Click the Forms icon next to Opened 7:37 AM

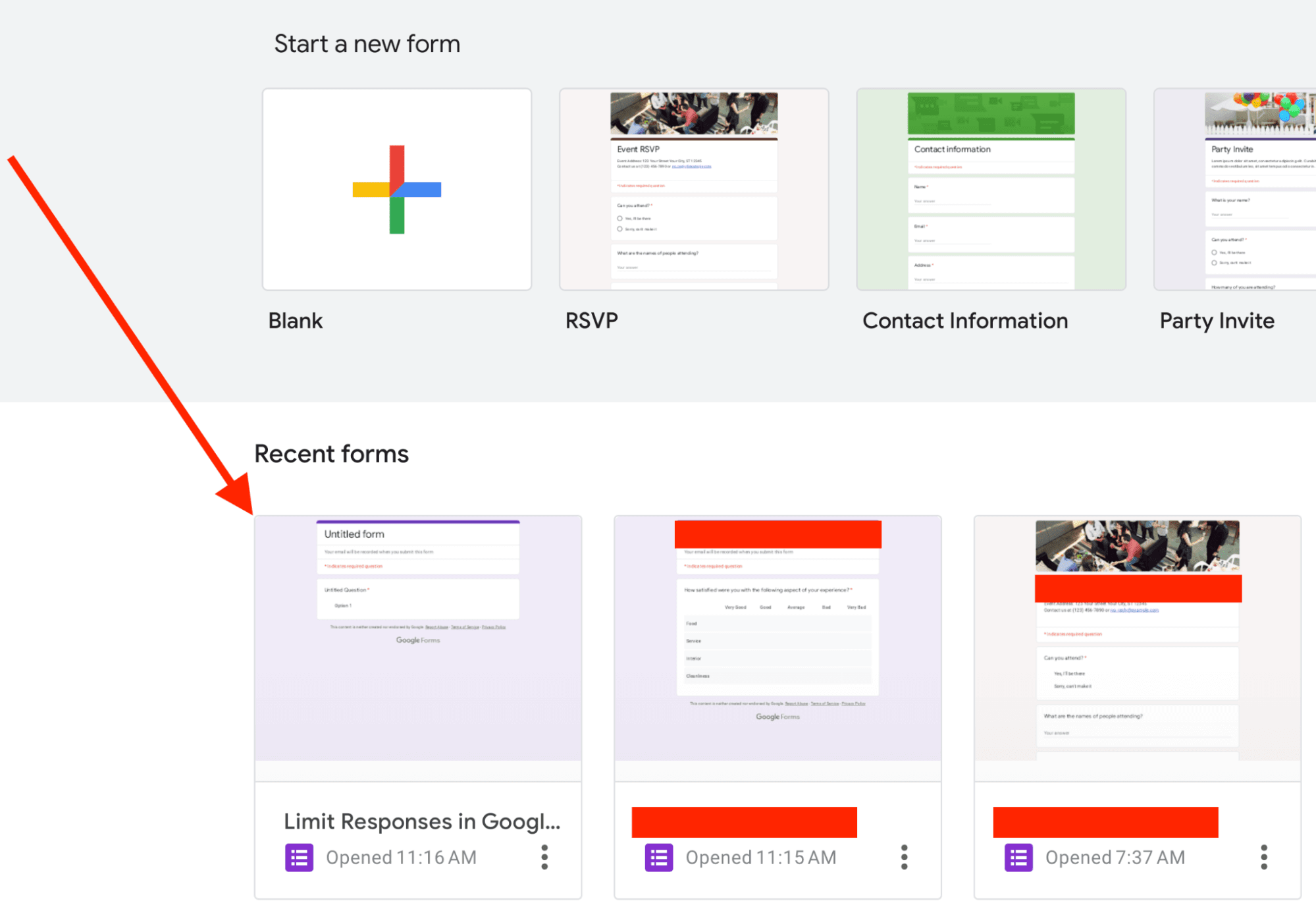tap(1018, 857)
